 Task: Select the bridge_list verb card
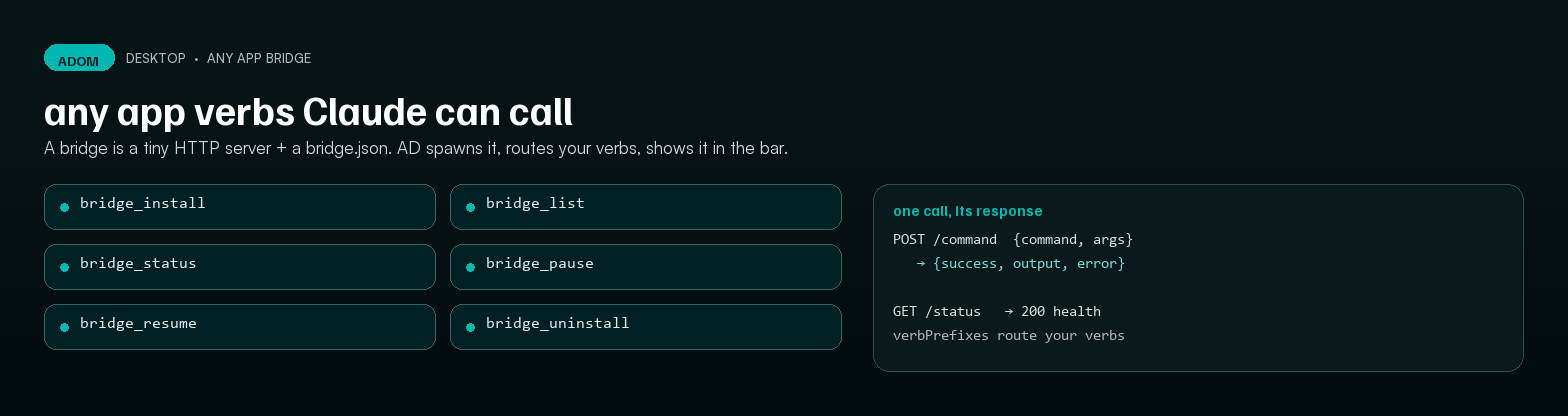(x=646, y=207)
